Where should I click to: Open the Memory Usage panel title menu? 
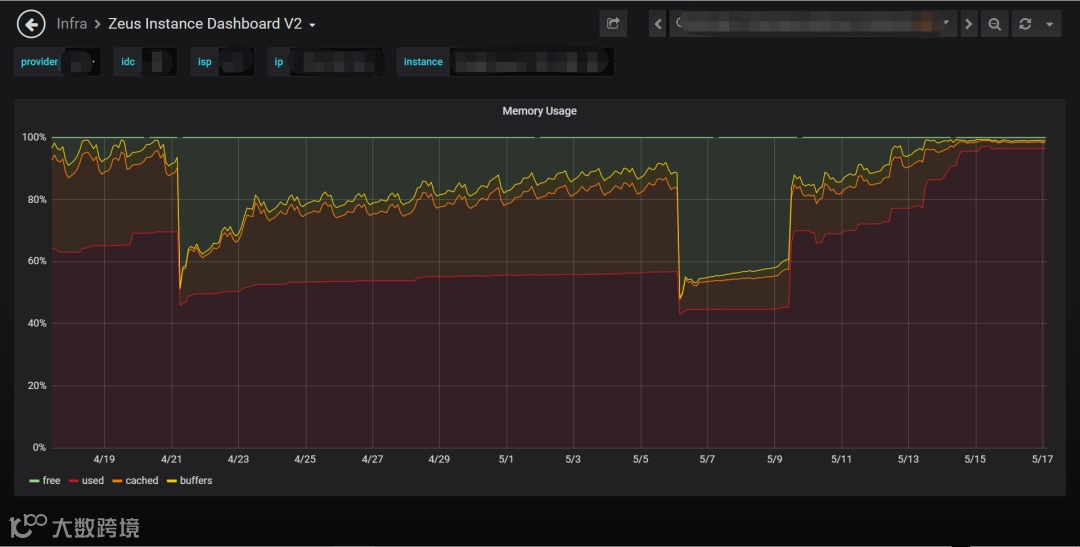click(x=539, y=111)
